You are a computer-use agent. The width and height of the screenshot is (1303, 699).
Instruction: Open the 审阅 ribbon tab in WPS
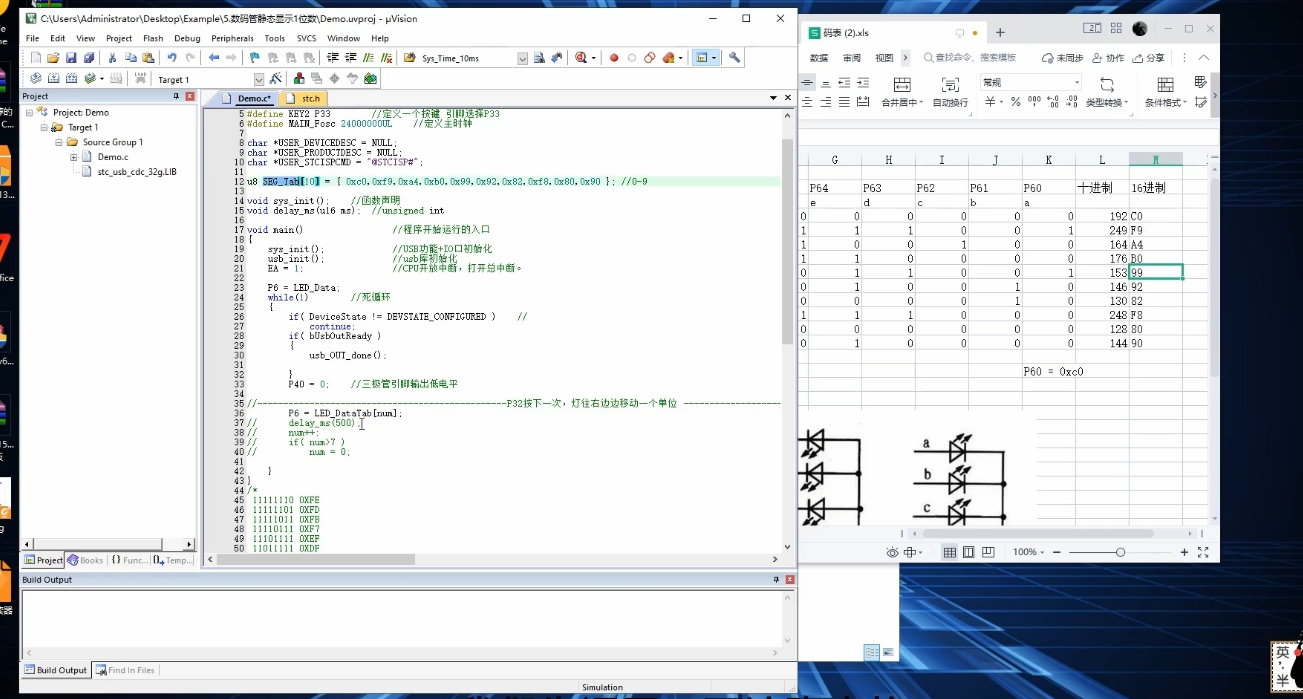(851, 58)
